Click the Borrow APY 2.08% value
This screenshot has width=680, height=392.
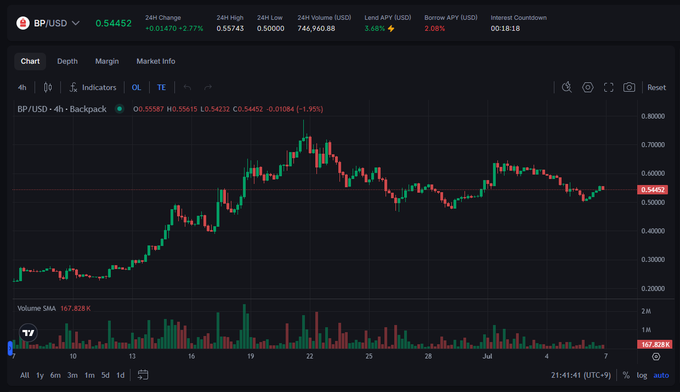coord(435,29)
